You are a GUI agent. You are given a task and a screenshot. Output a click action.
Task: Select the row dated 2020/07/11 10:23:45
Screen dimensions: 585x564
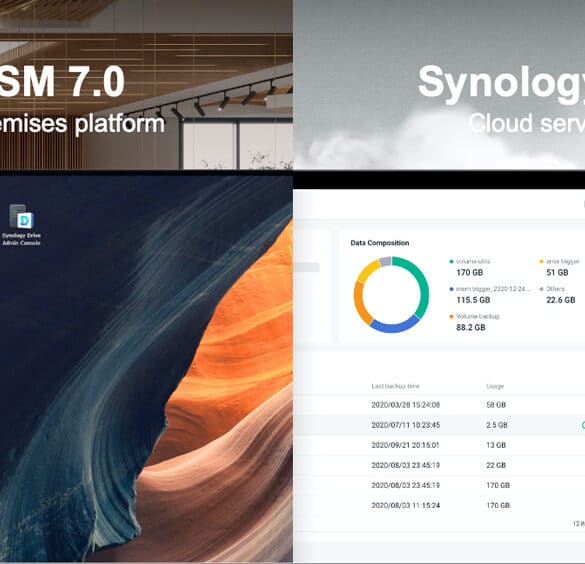click(x=439, y=425)
